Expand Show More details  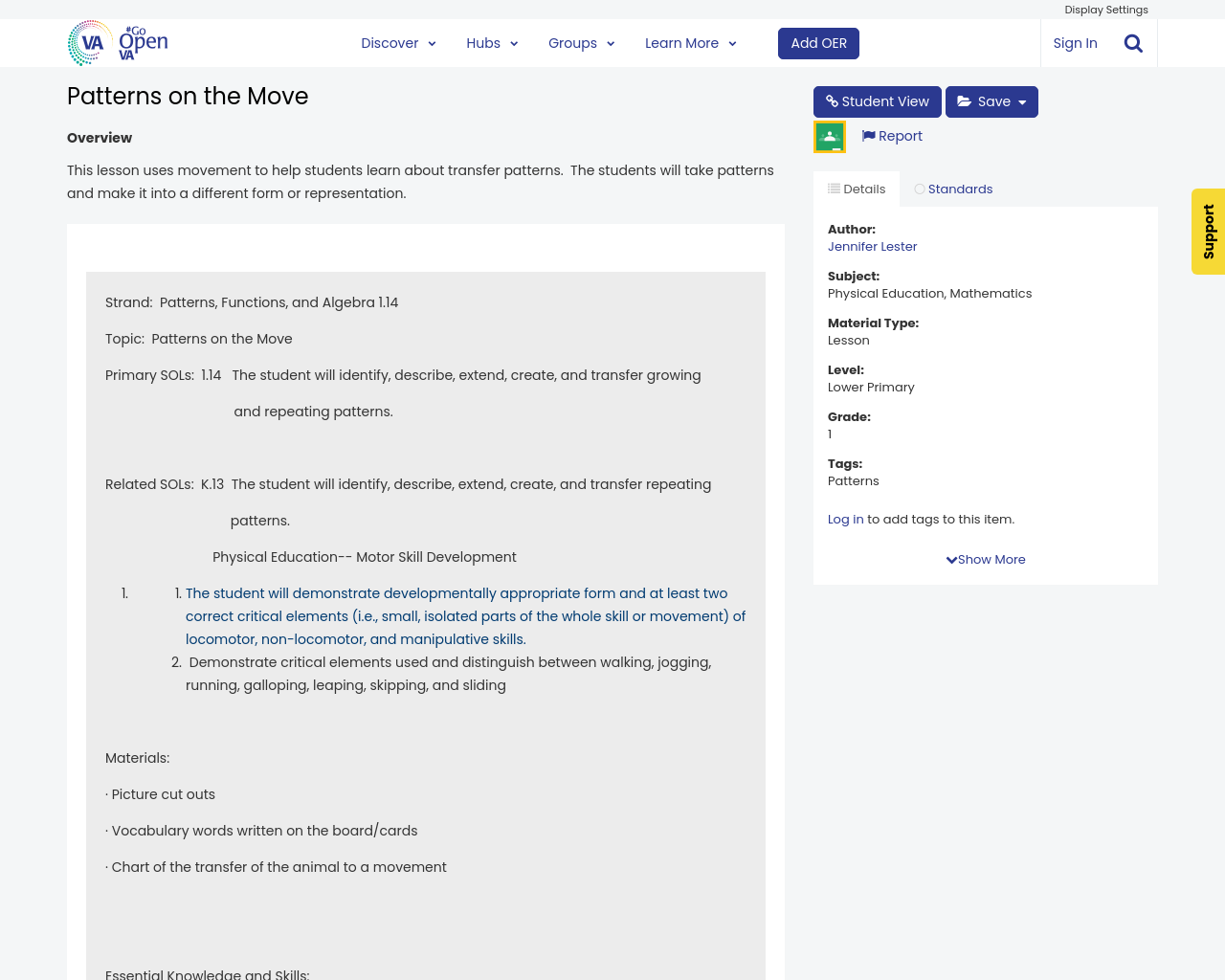[985, 560]
